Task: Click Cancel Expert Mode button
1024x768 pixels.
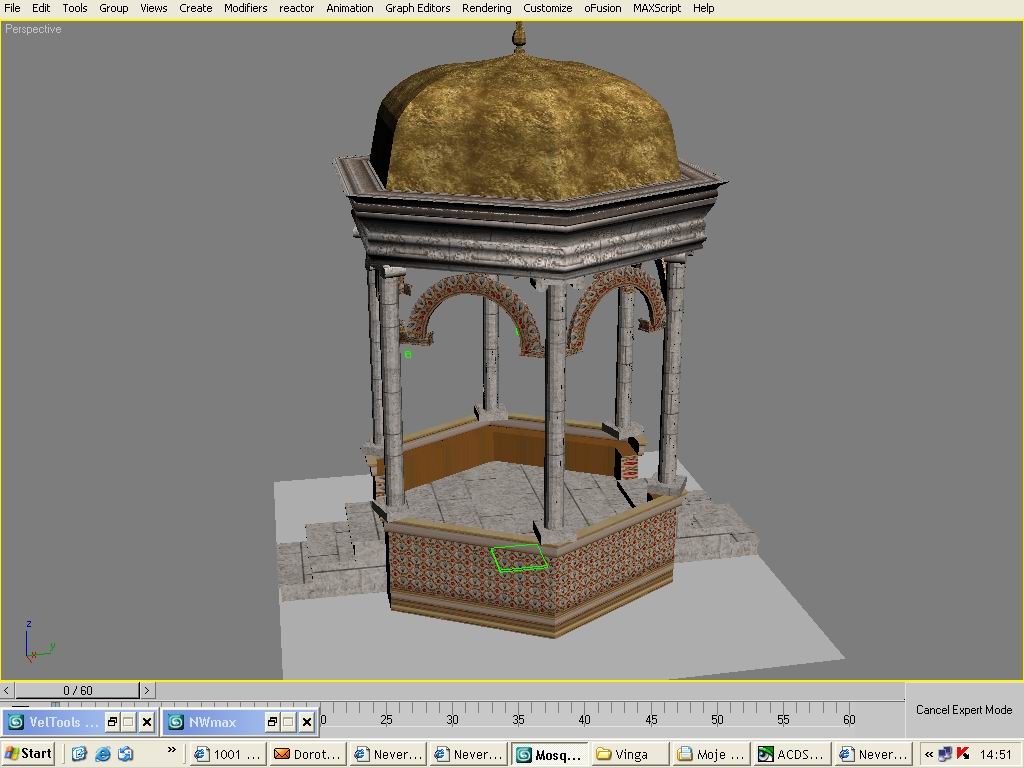Action: (x=963, y=710)
